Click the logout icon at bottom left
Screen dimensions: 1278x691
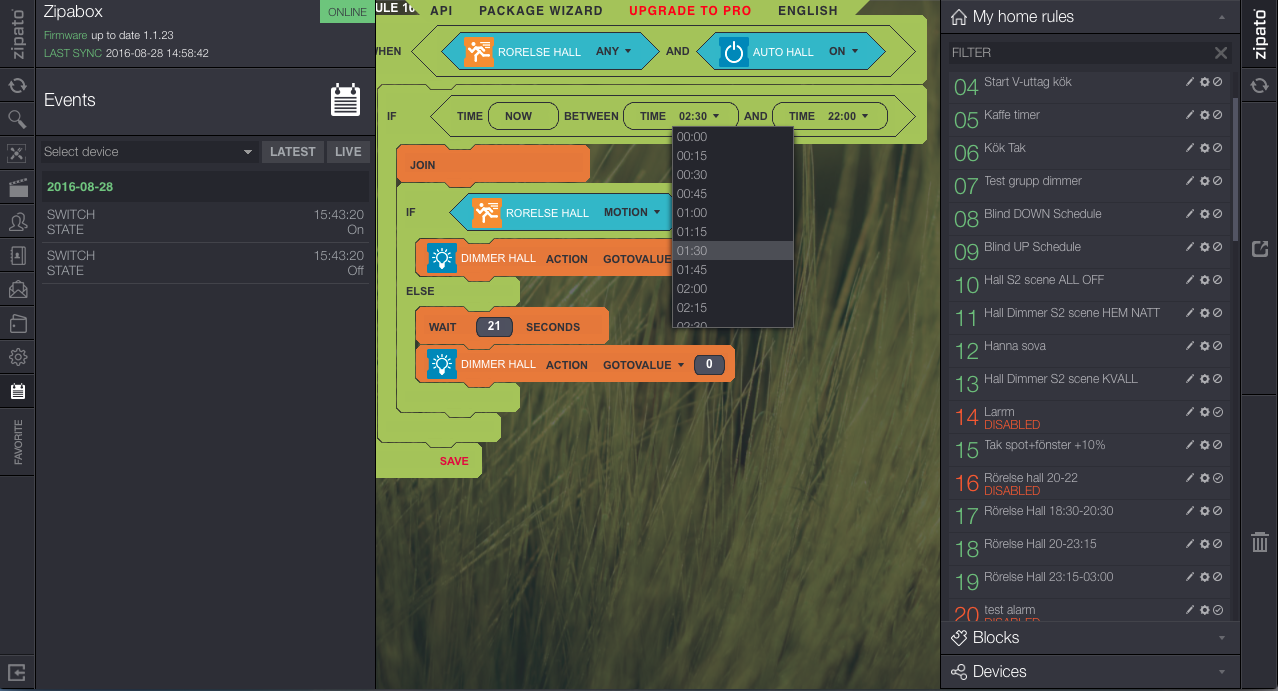17,672
